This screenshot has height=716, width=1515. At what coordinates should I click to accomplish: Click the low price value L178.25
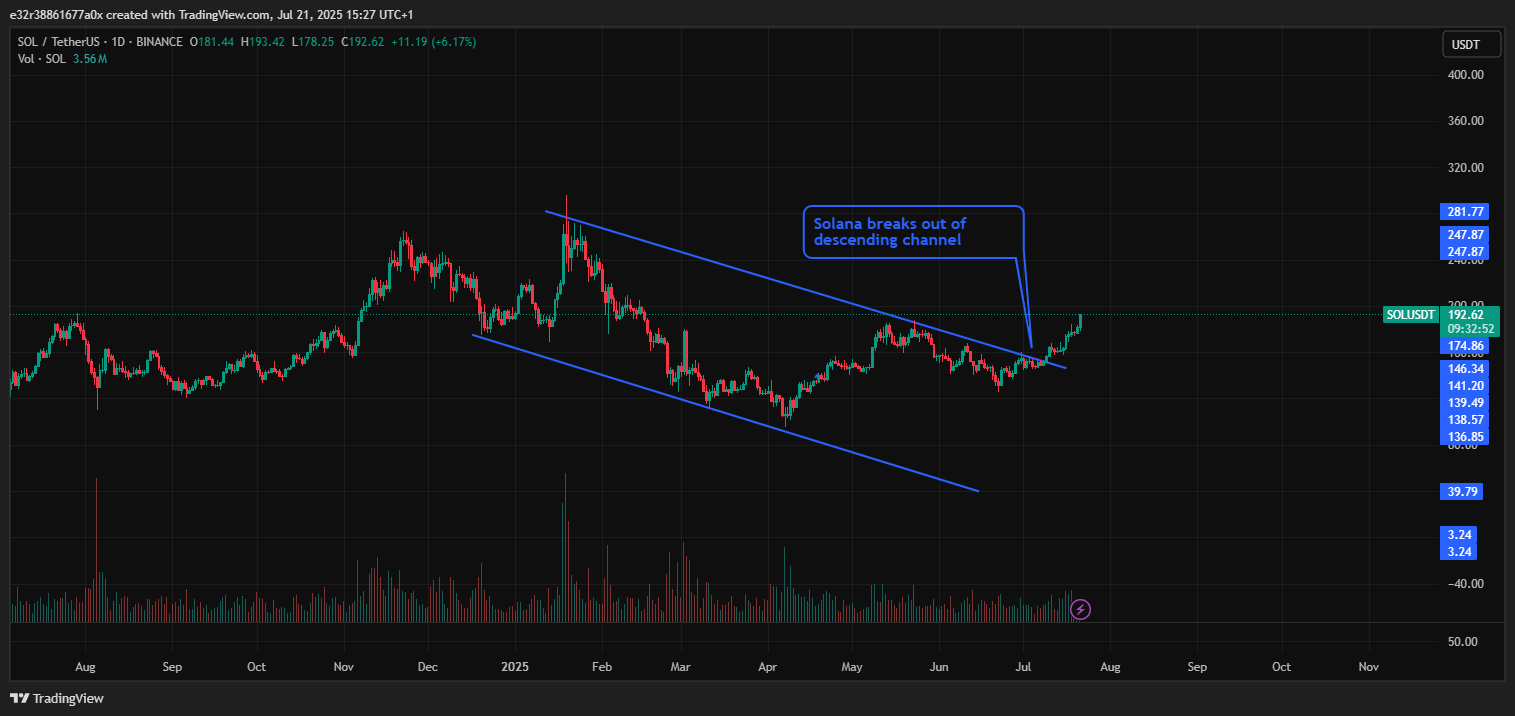pos(314,42)
